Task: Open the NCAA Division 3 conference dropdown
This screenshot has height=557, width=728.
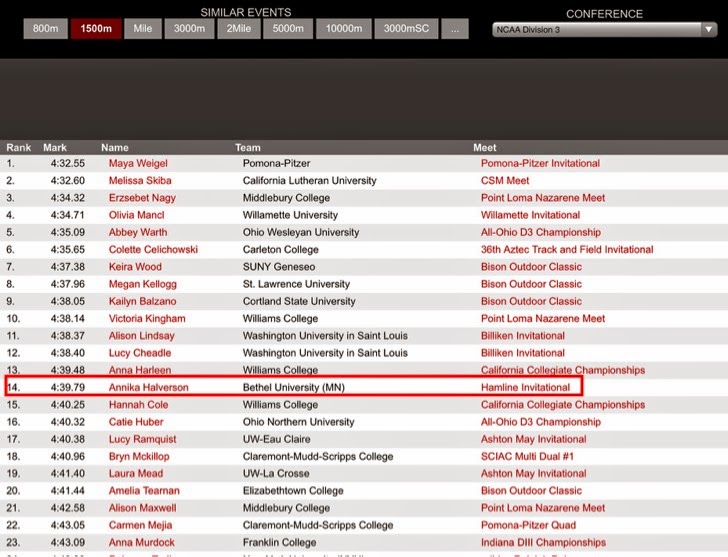Action: pyautogui.click(x=604, y=30)
